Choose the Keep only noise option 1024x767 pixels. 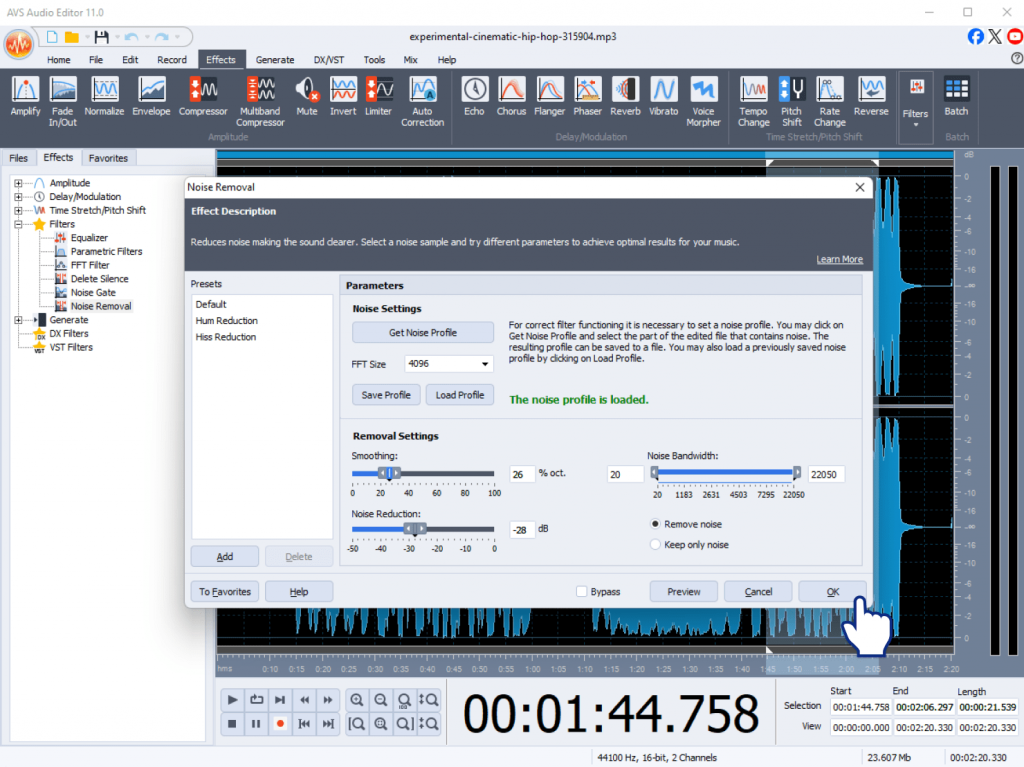[x=656, y=545]
